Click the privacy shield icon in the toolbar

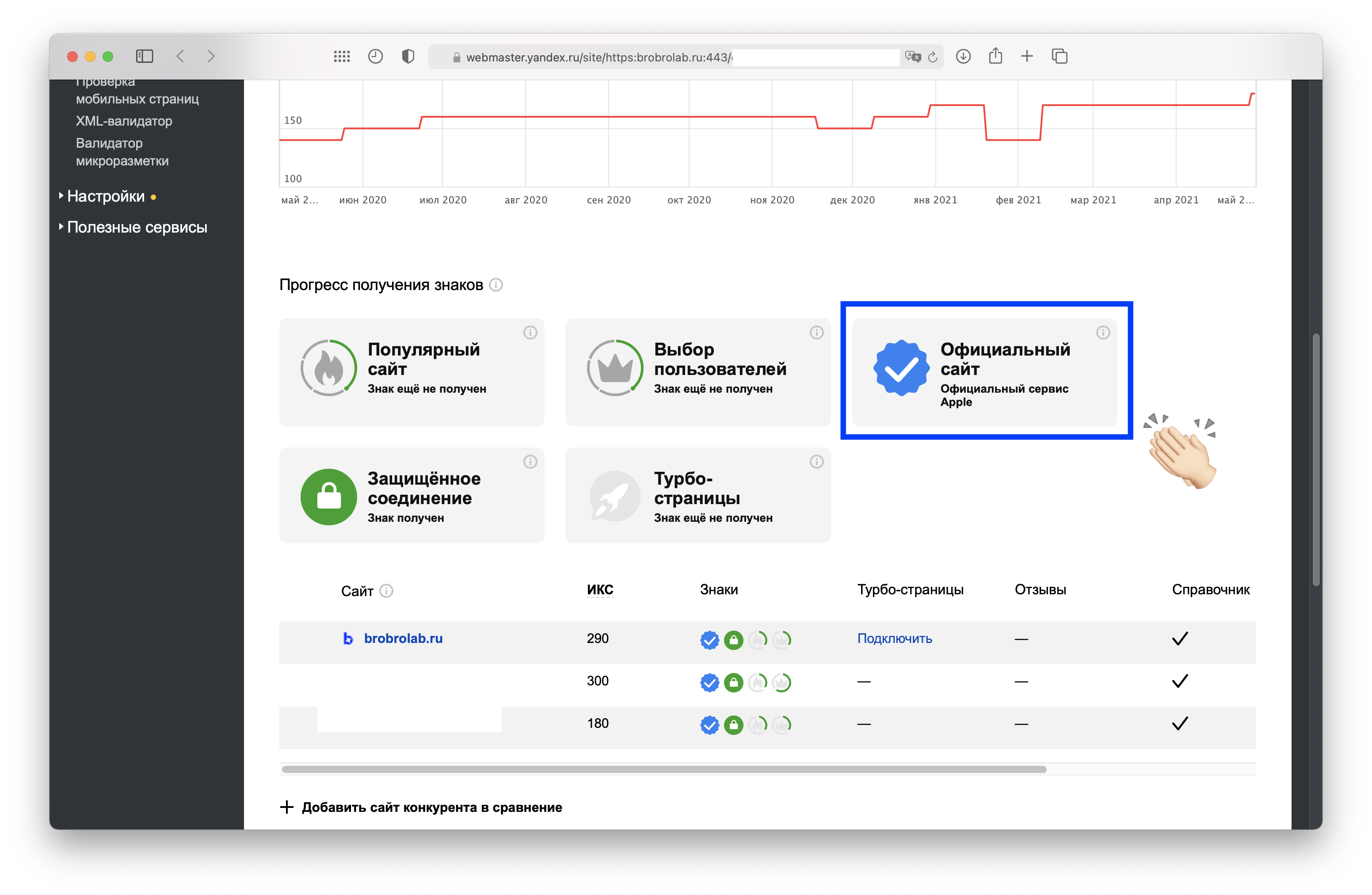click(408, 56)
